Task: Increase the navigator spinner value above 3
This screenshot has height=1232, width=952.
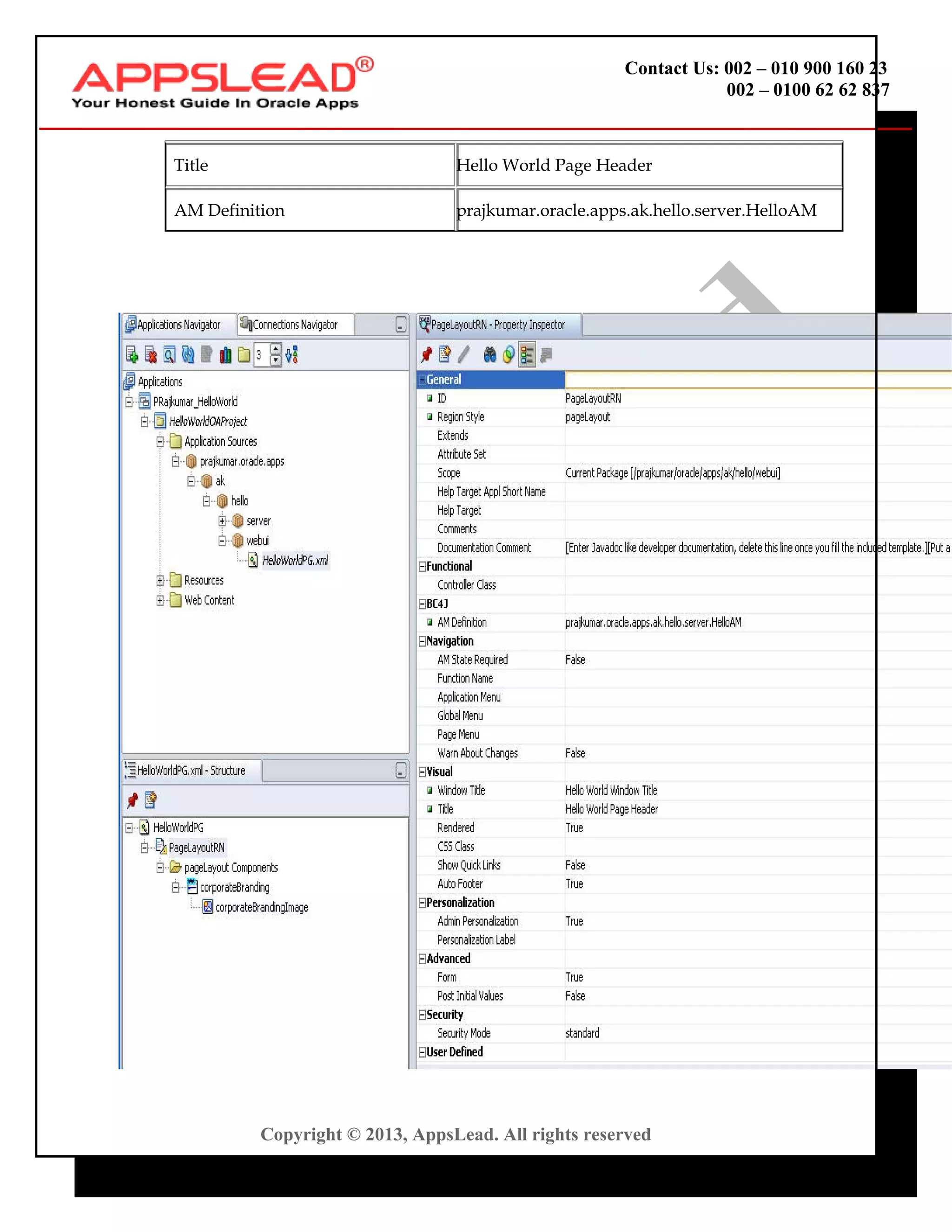Action: (x=275, y=349)
